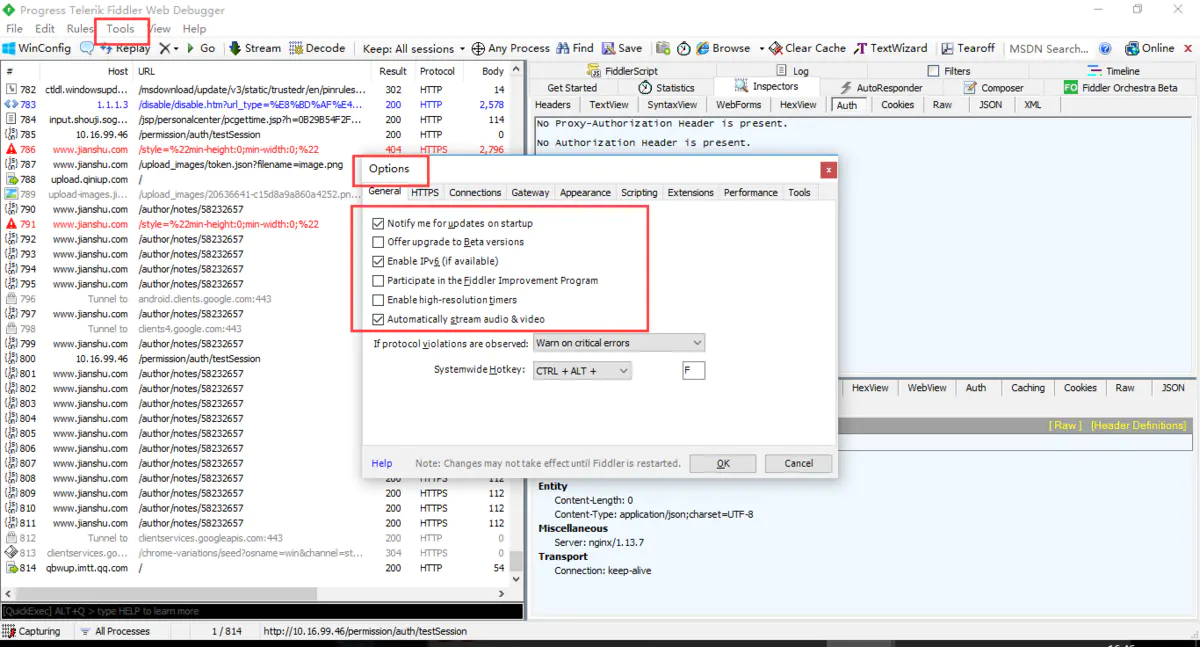1200x647 pixels.
Task: Switch to Performance tab in Options
Action: click(x=751, y=192)
